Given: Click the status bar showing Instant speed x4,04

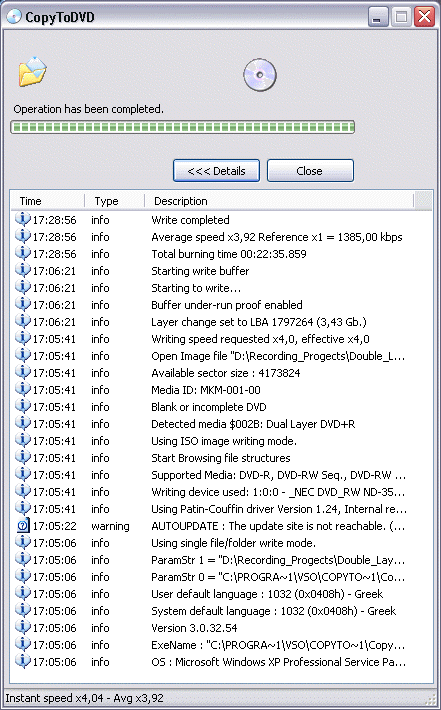Looking at the screenshot, I should (220, 698).
